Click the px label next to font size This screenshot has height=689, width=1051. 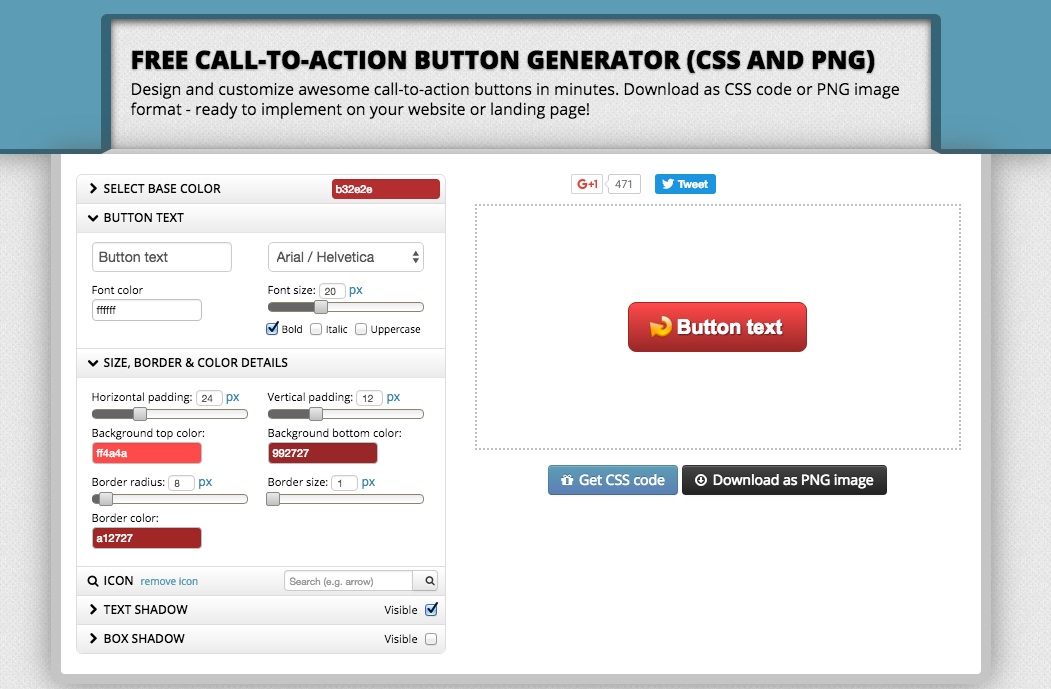tap(357, 290)
